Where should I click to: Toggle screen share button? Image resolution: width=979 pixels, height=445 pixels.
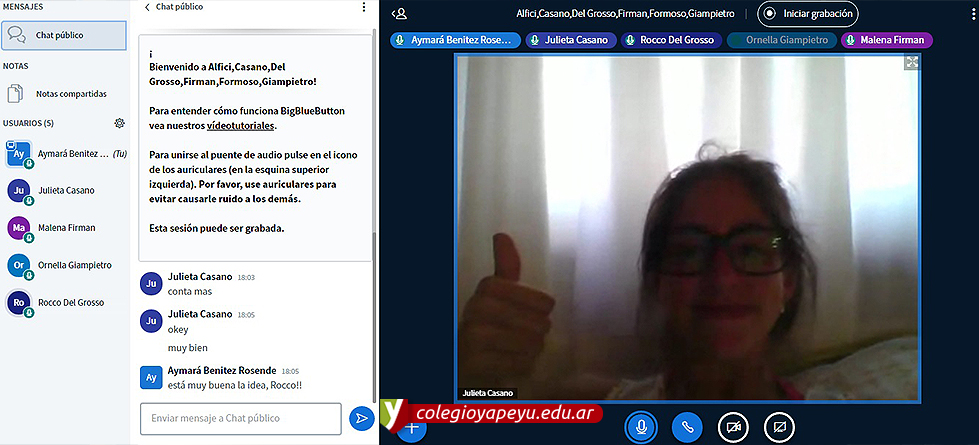point(779,428)
